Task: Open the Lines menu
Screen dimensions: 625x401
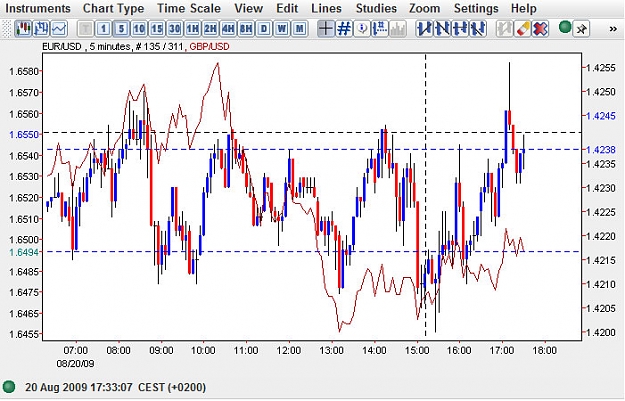Action: pyautogui.click(x=326, y=8)
